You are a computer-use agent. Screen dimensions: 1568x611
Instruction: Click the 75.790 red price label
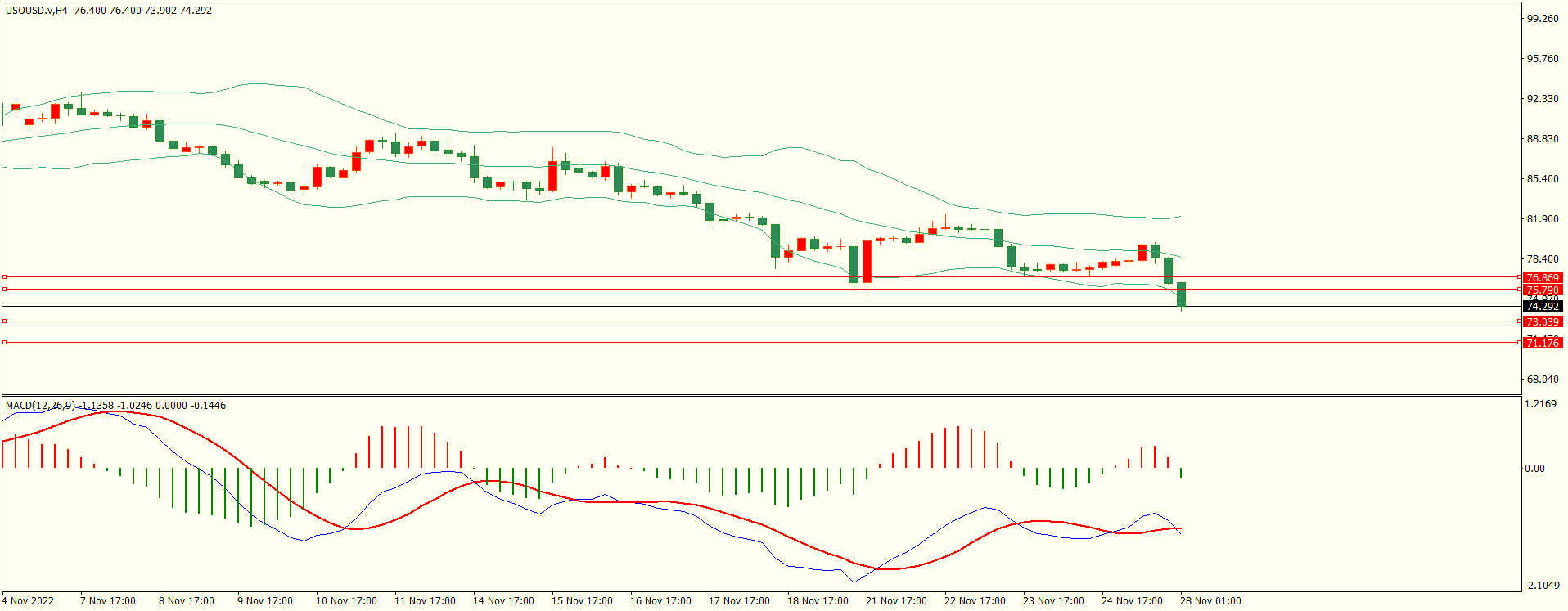click(1543, 290)
